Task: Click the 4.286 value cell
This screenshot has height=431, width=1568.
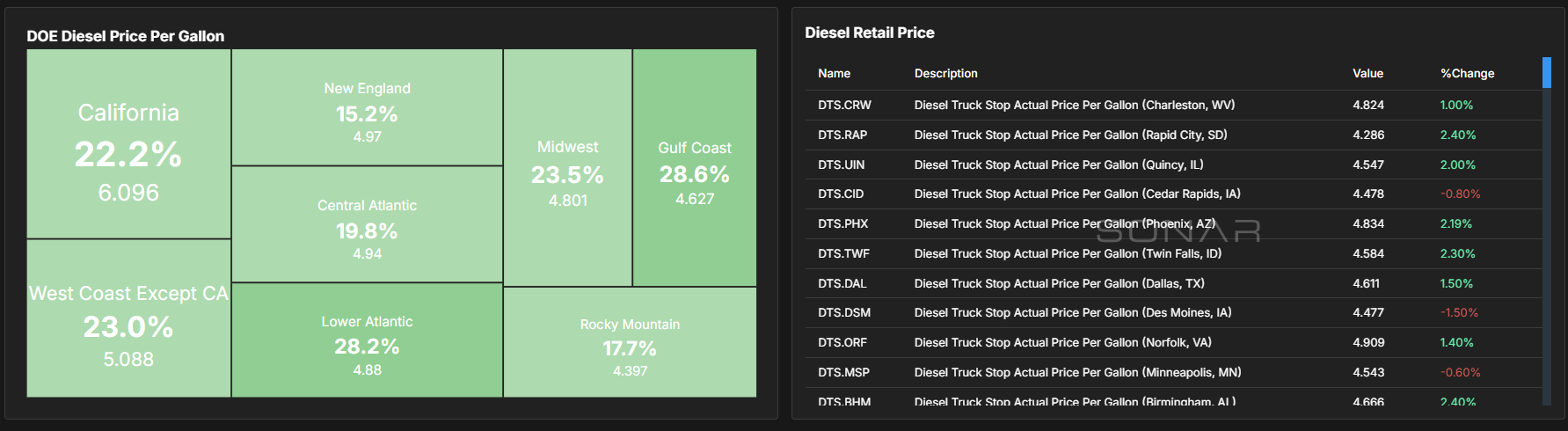Action: click(x=1367, y=135)
